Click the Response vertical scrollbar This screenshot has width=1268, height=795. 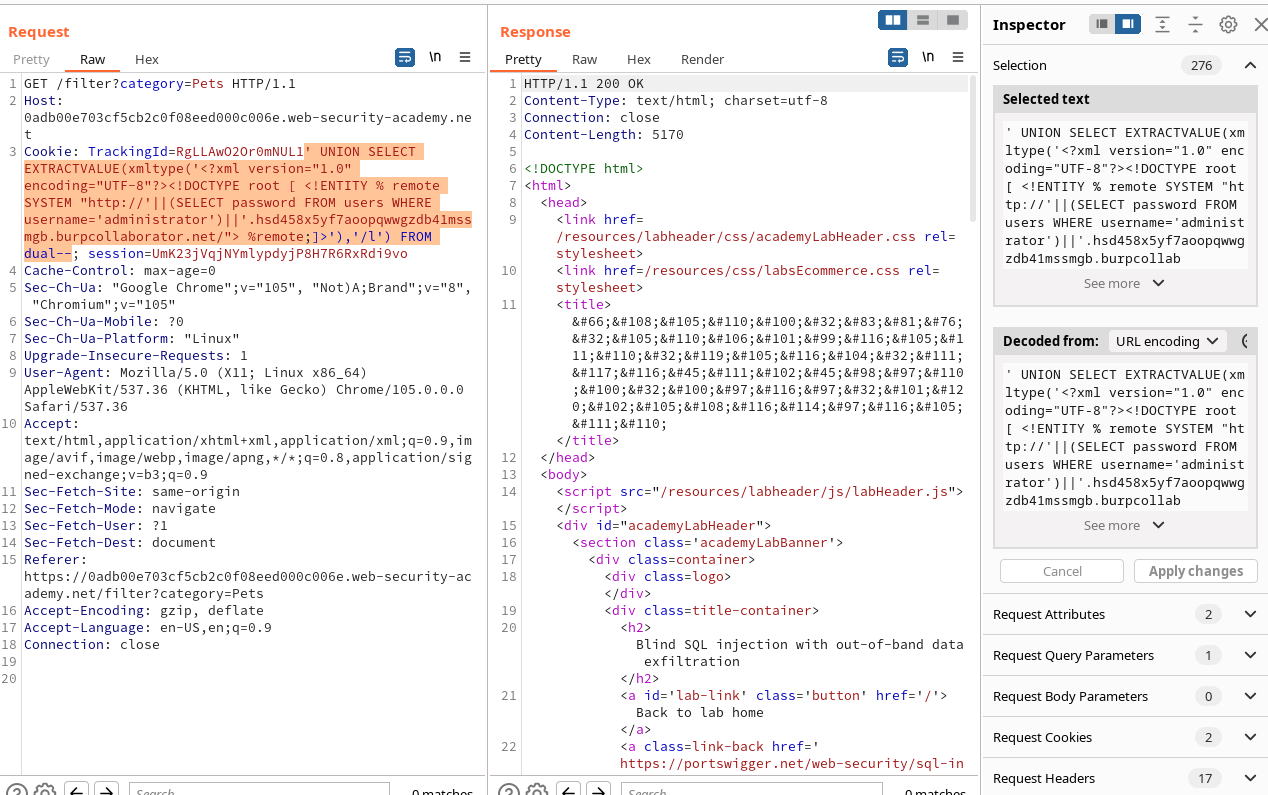(x=974, y=147)
